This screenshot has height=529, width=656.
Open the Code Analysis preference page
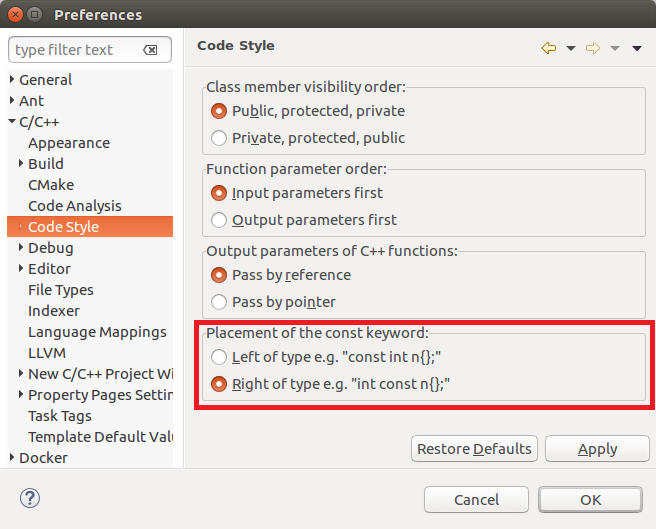point(75,206)
